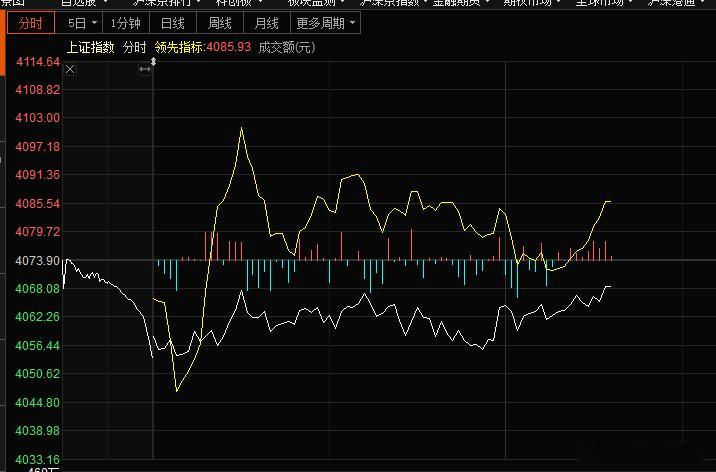Click the 领先指标:4085.93 indicator text

[x=203, y=47]
